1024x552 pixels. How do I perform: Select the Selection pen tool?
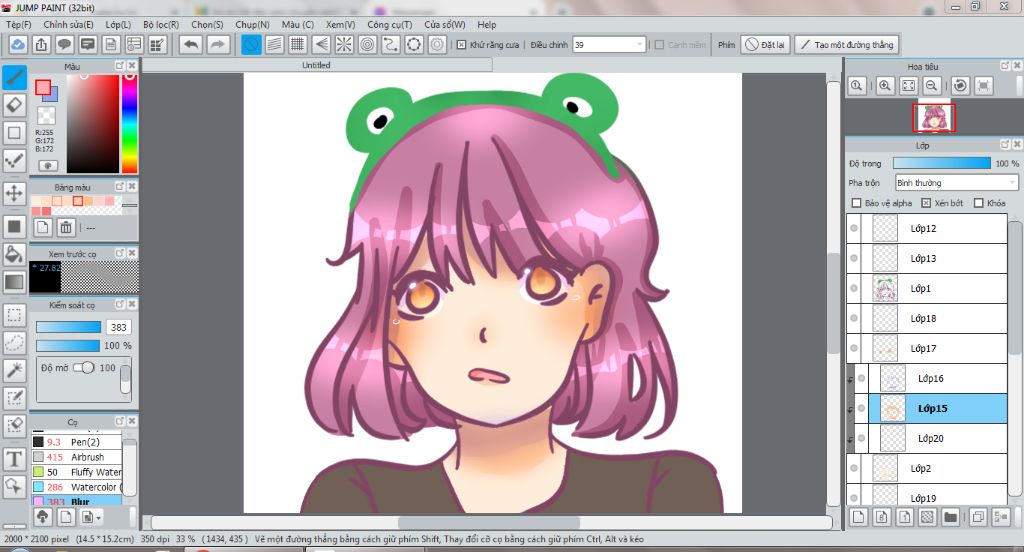pos(14,397)
